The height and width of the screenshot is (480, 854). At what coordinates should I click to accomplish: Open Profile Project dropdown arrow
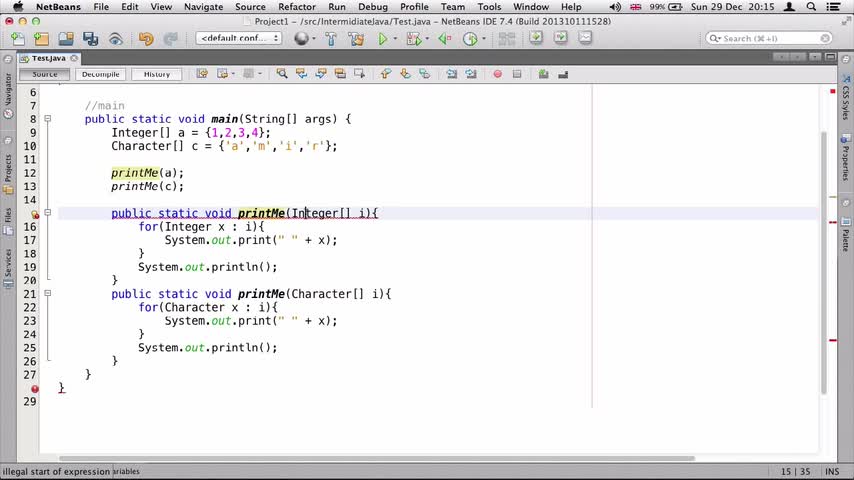[x=484, y=39]
